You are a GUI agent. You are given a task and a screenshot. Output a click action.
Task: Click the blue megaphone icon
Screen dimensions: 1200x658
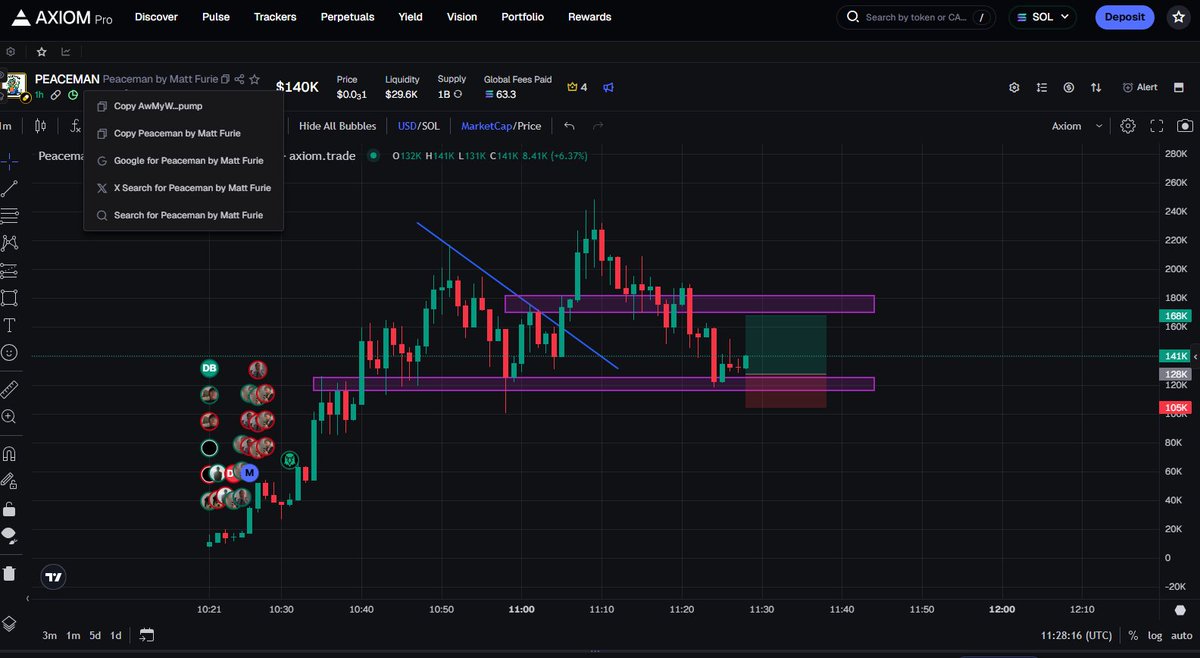click(608, 87)
